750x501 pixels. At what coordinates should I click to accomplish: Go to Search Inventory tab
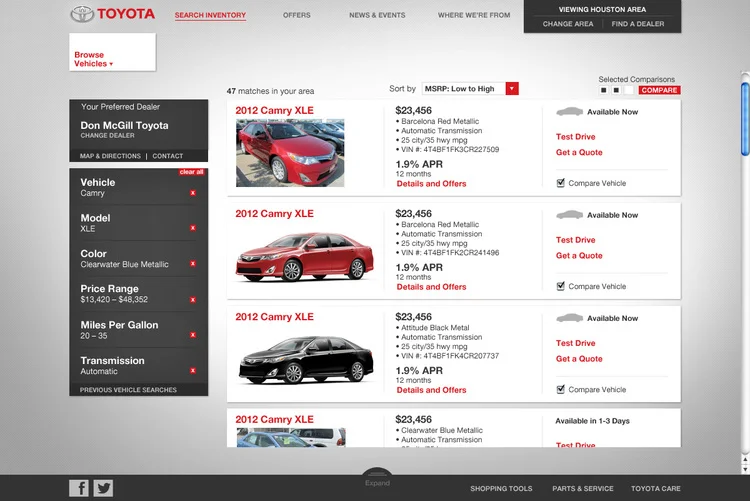point(210,15)
